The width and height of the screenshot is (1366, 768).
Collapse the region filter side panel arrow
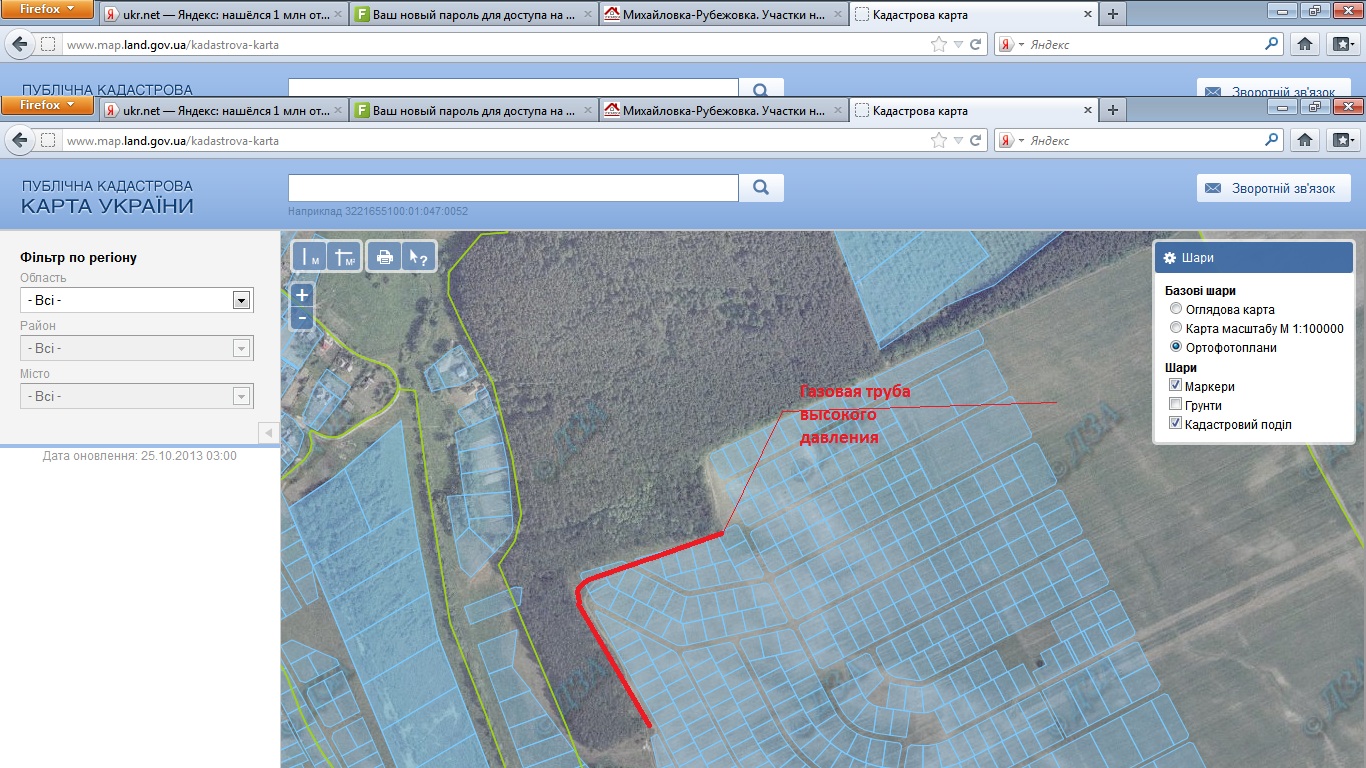tap(268, 433)
